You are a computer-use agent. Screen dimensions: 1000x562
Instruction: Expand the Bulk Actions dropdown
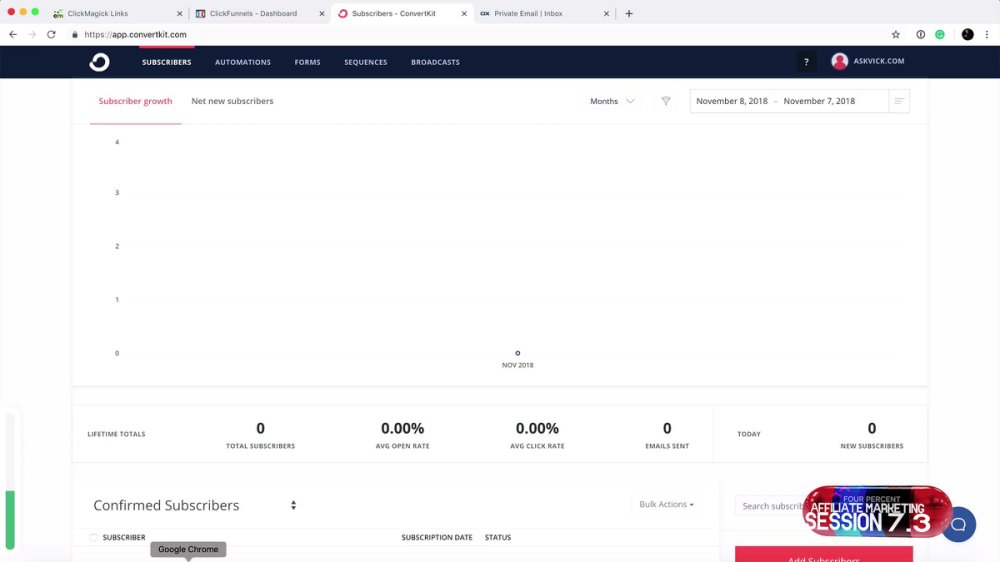click(666, 504)
